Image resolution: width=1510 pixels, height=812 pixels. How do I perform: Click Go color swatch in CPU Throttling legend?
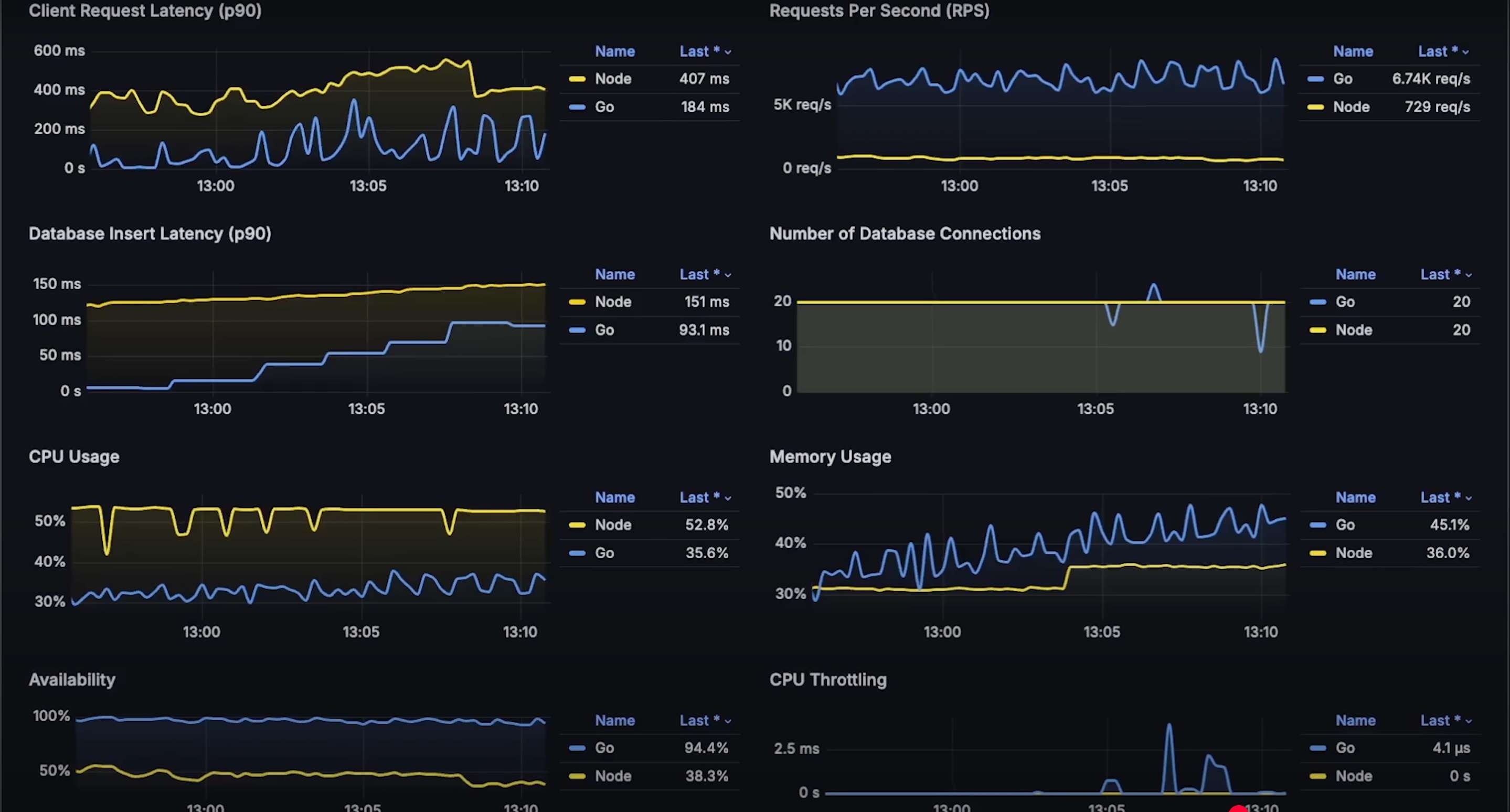click(1318, 748)
